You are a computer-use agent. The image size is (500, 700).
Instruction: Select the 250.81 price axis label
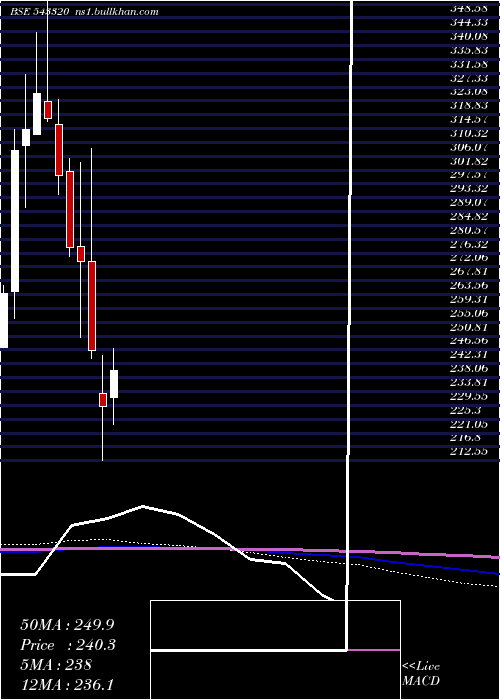(469, 326)
